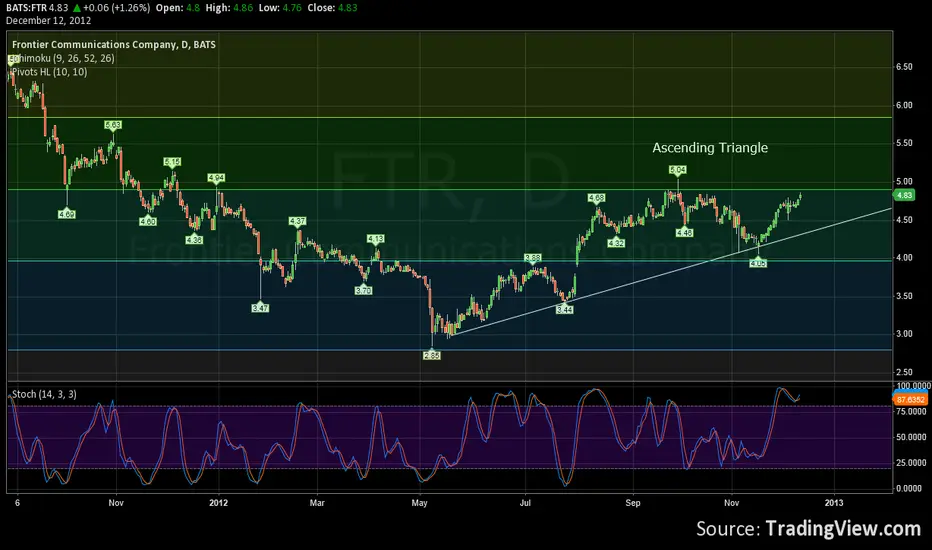The width and height of the screenshot is (932, 550).
Task: Click the green 4.83 current price tag
Action: click(x=904, y=195)
